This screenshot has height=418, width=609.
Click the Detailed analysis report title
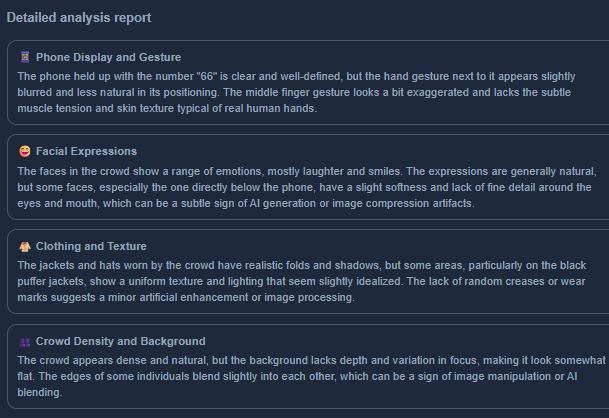tap(79, 18)
